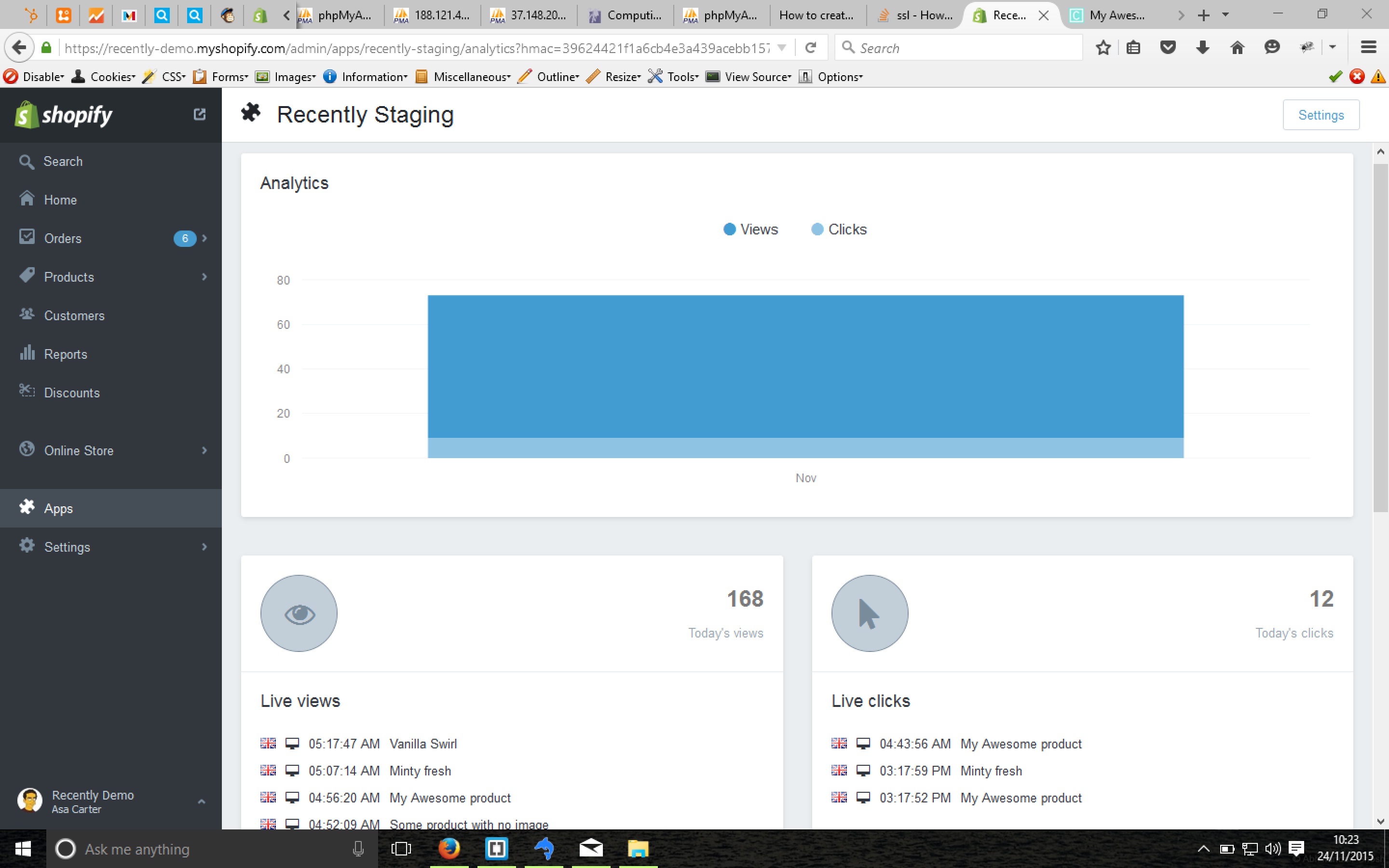This screenshot has width=1389, height=868.
Task: Open File Explorer from the taskbar
Action: pos(638,849)
